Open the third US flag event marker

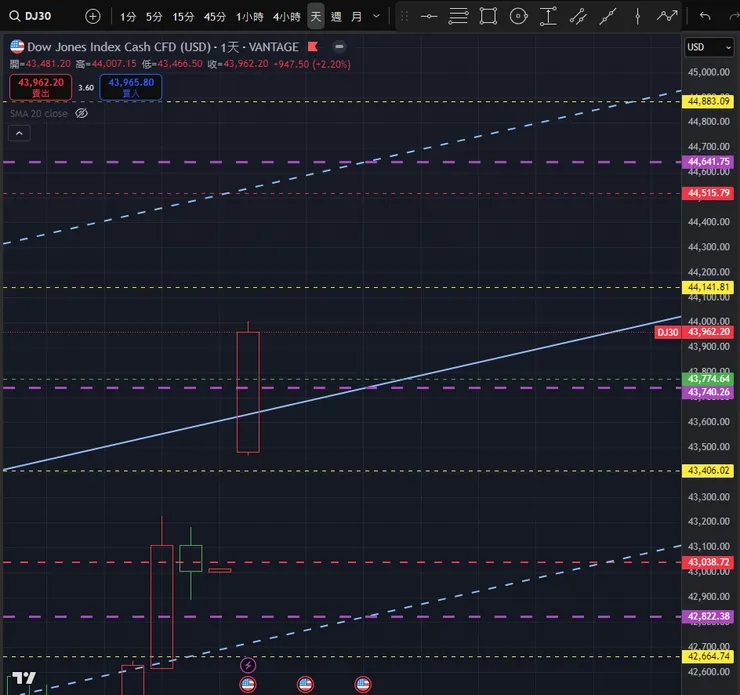[363, 684]
